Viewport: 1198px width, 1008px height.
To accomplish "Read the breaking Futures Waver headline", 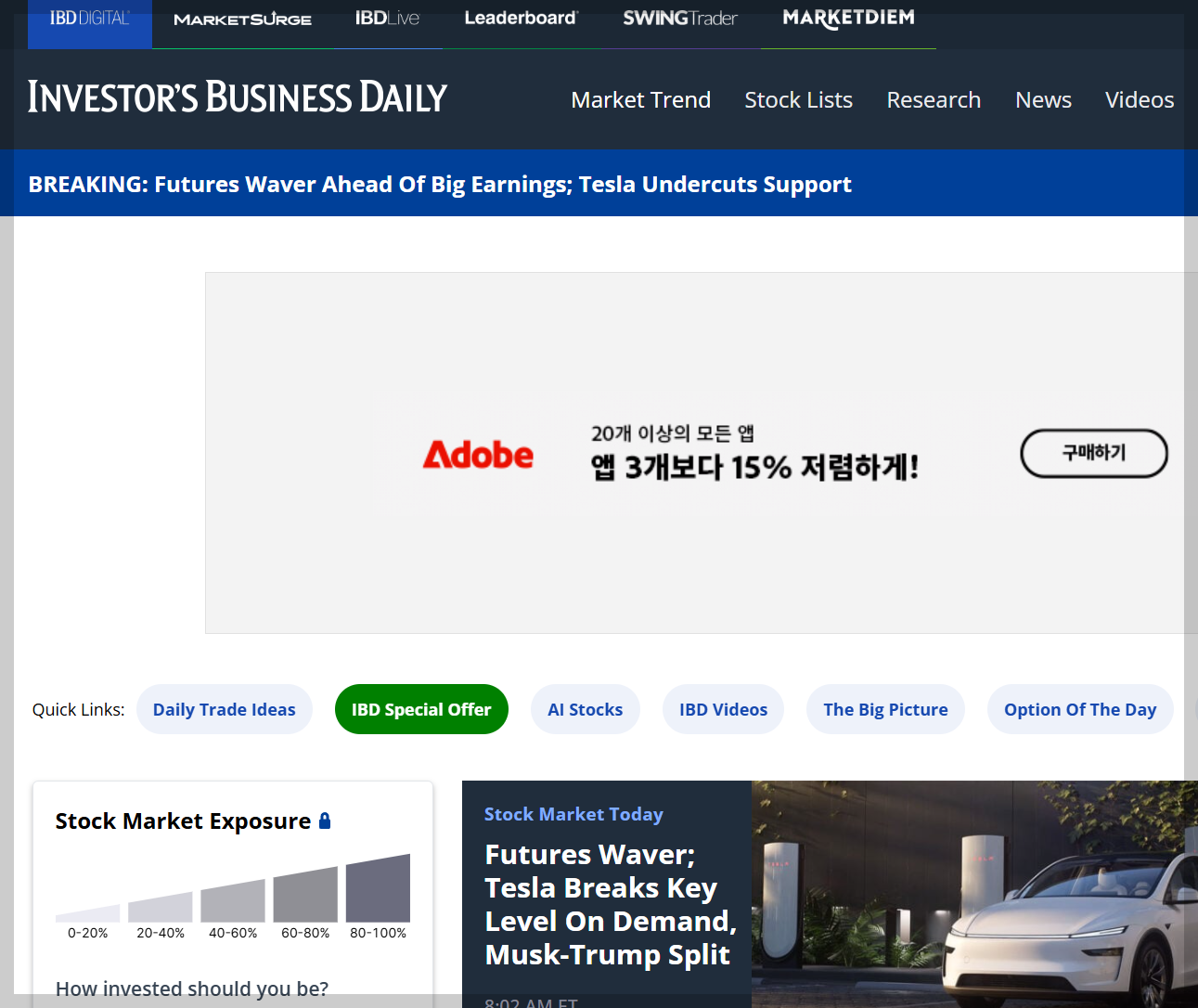I will click(x=440, y=185).
